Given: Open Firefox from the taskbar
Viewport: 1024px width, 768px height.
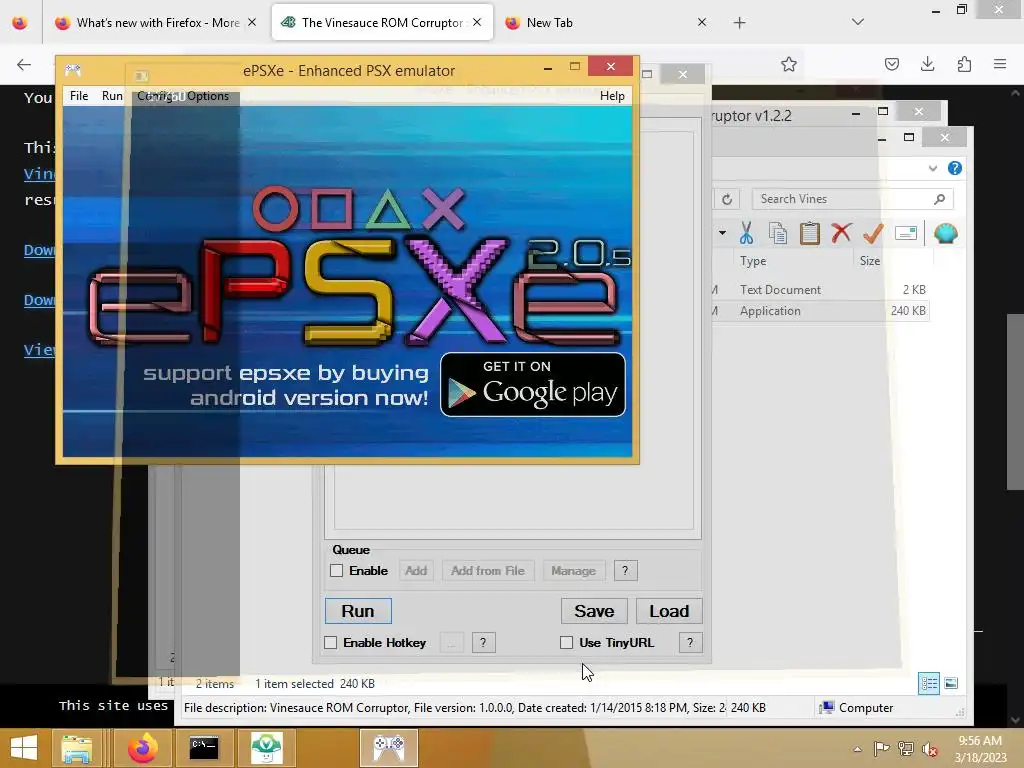Looking at the screenshot, I should click(142, 748).
